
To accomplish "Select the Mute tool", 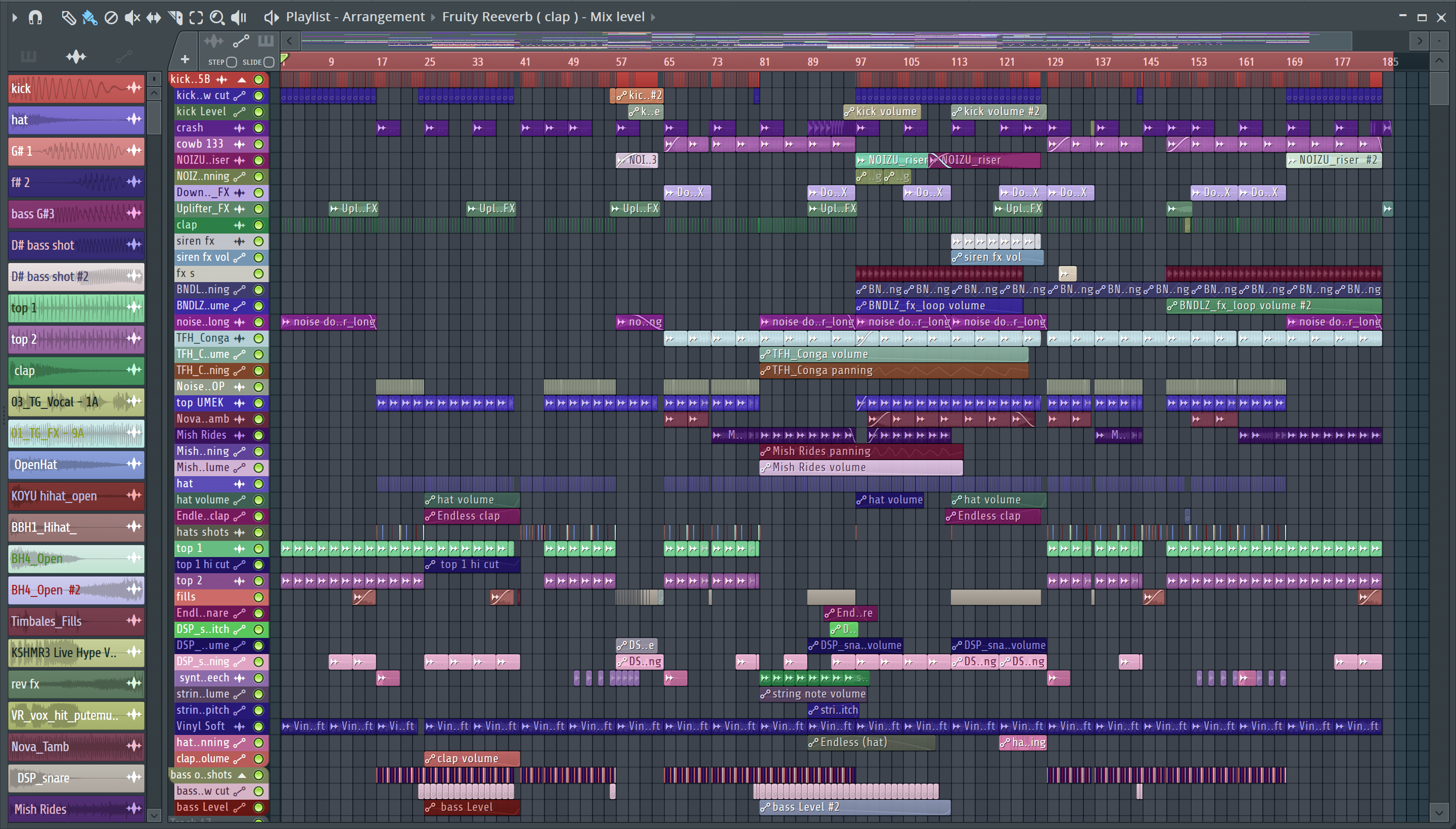I will pos(132,18).
